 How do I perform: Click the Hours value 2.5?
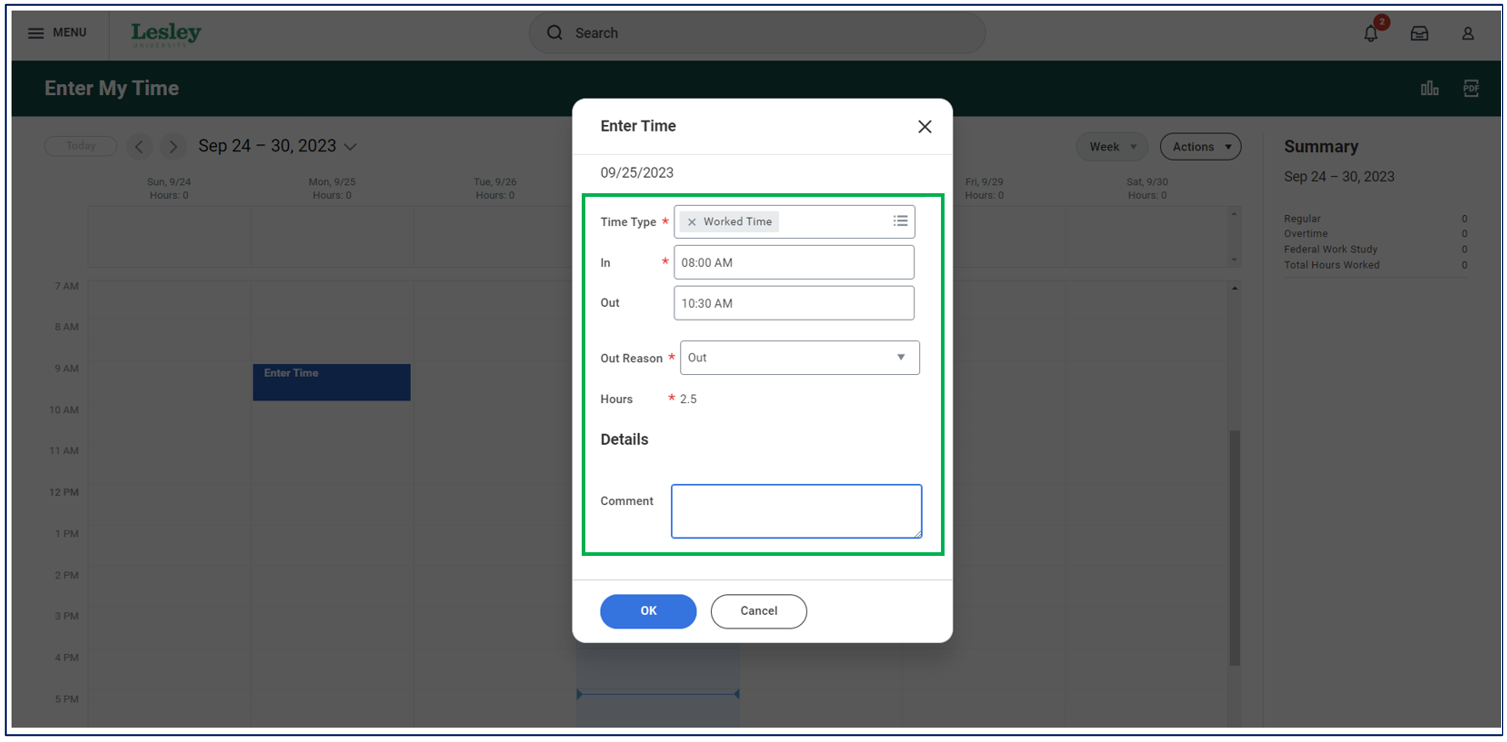click(x=688, y=399)
